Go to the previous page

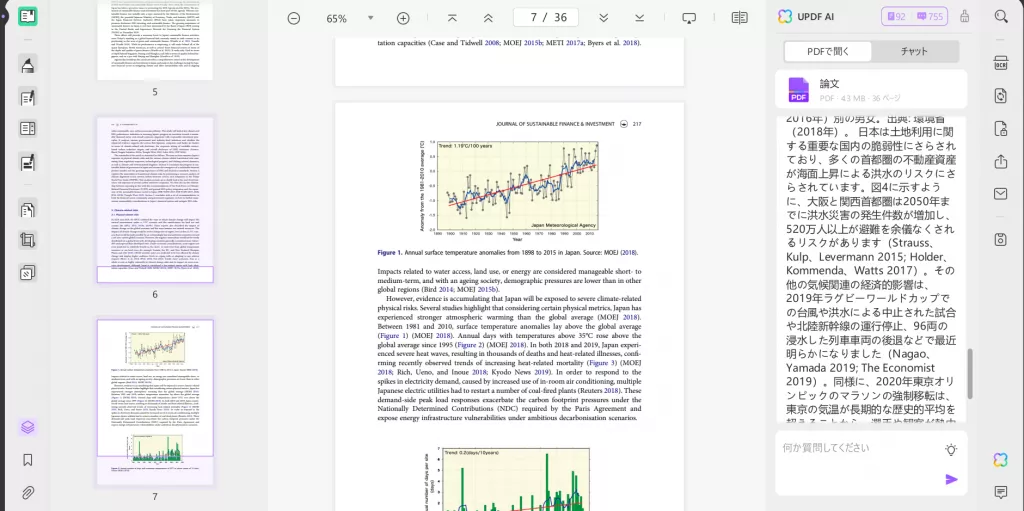[x=488, y=18]
